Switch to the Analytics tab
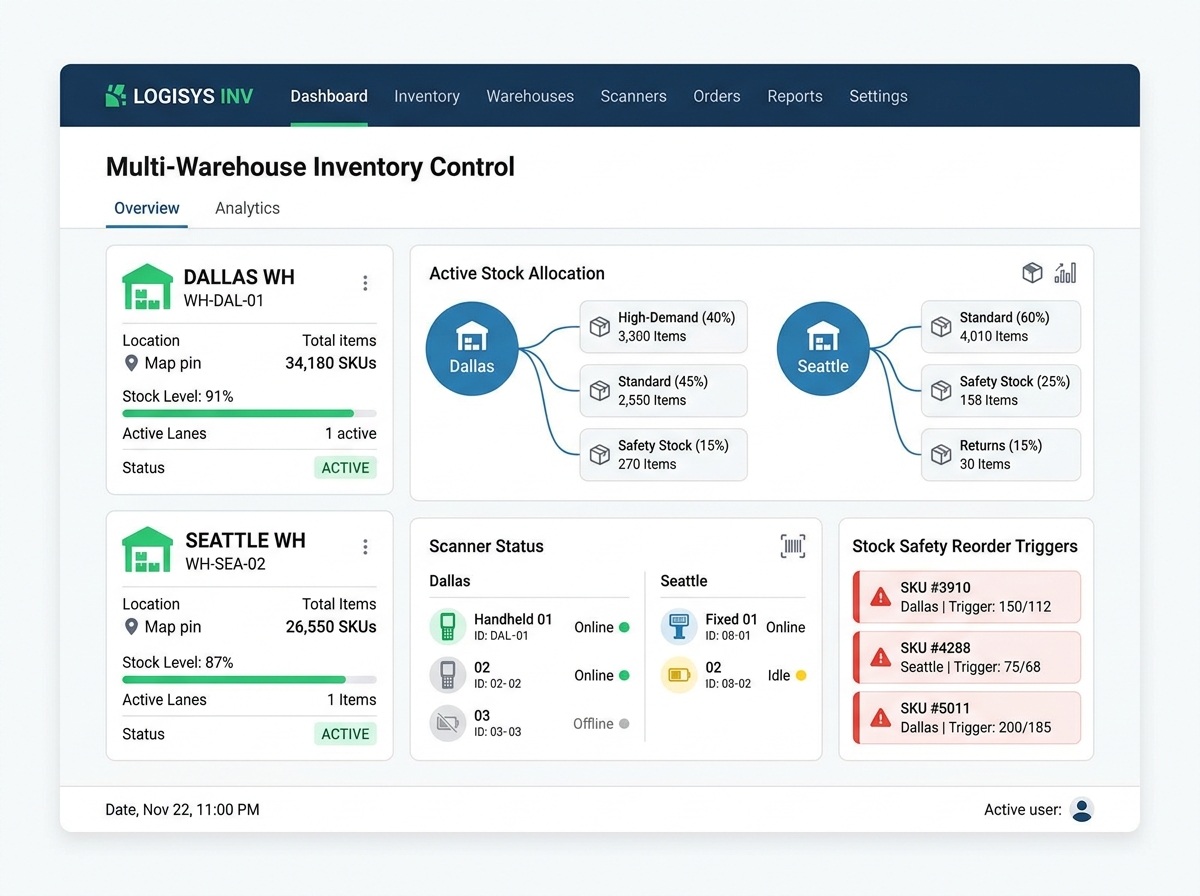Image resolution: width=1200 pixels, height=896 pixels. click(x=247, y=208)
